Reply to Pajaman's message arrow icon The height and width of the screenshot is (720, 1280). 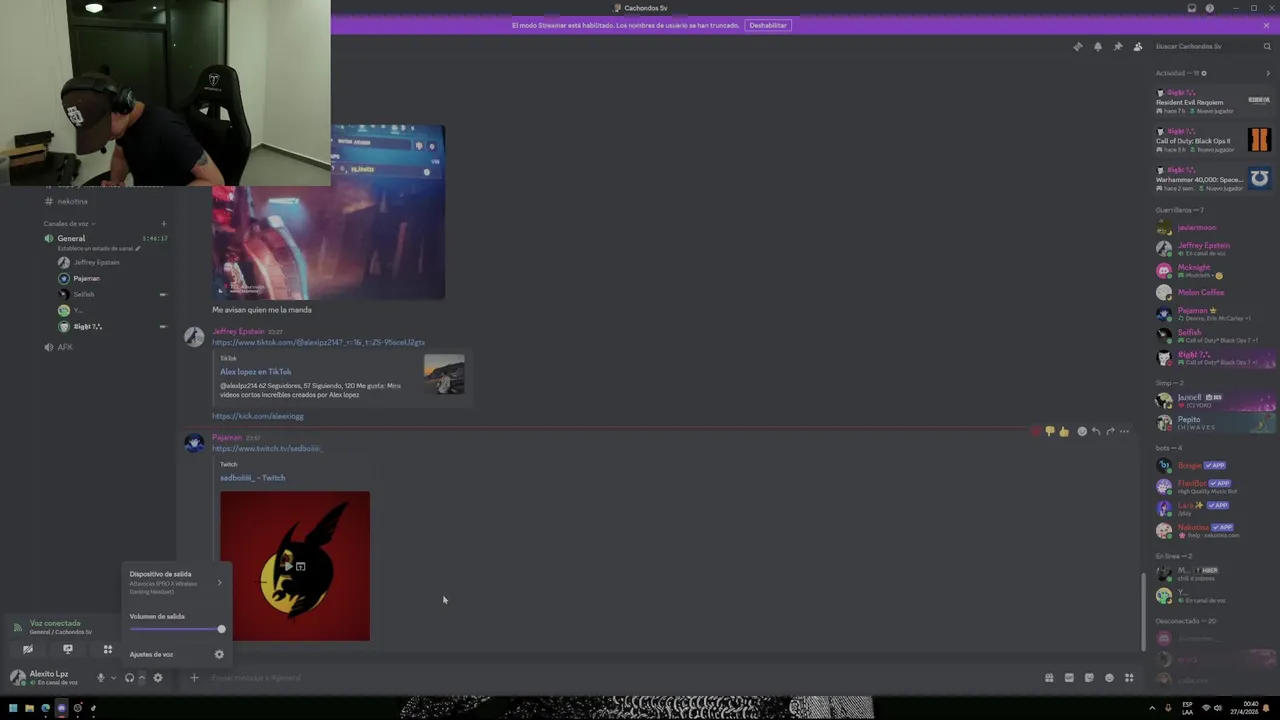tap(1096, 432)
